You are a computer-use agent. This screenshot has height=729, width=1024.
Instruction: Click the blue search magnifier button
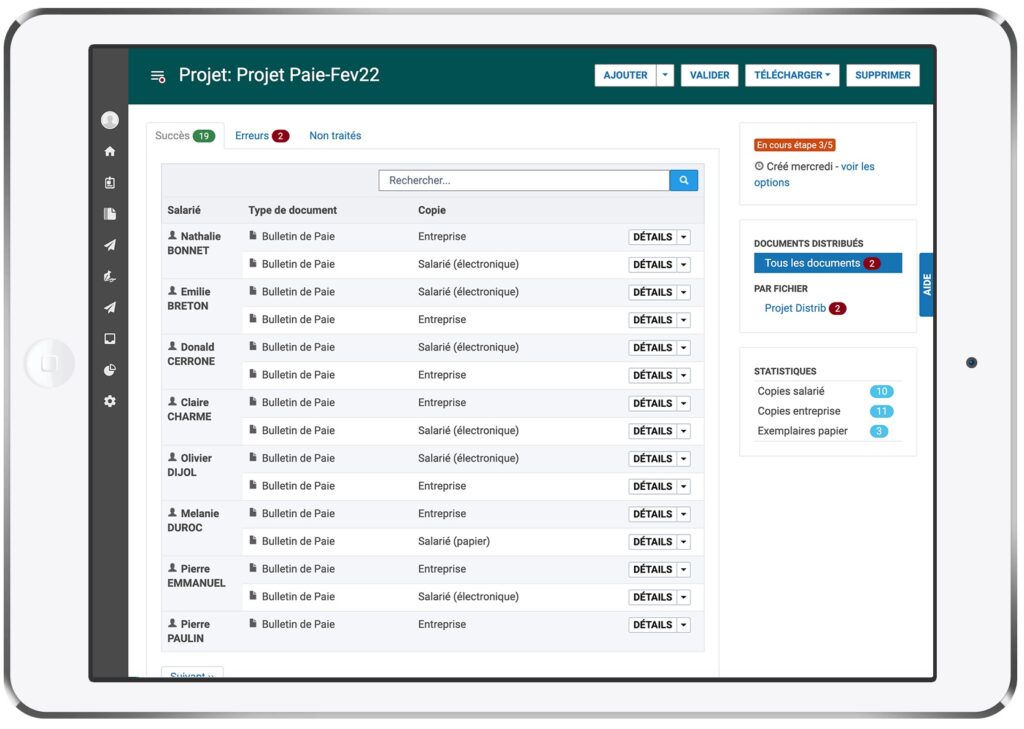(x=684, y=181)
